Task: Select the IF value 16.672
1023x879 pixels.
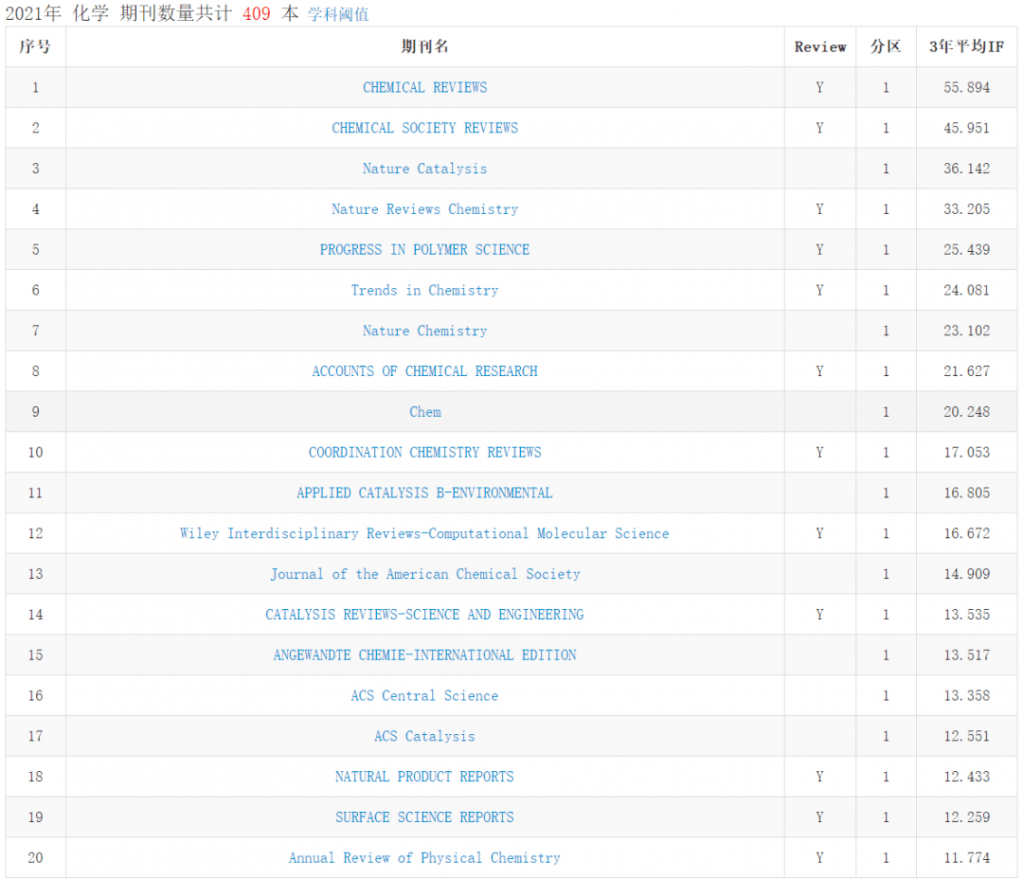Action: (966, 533)
